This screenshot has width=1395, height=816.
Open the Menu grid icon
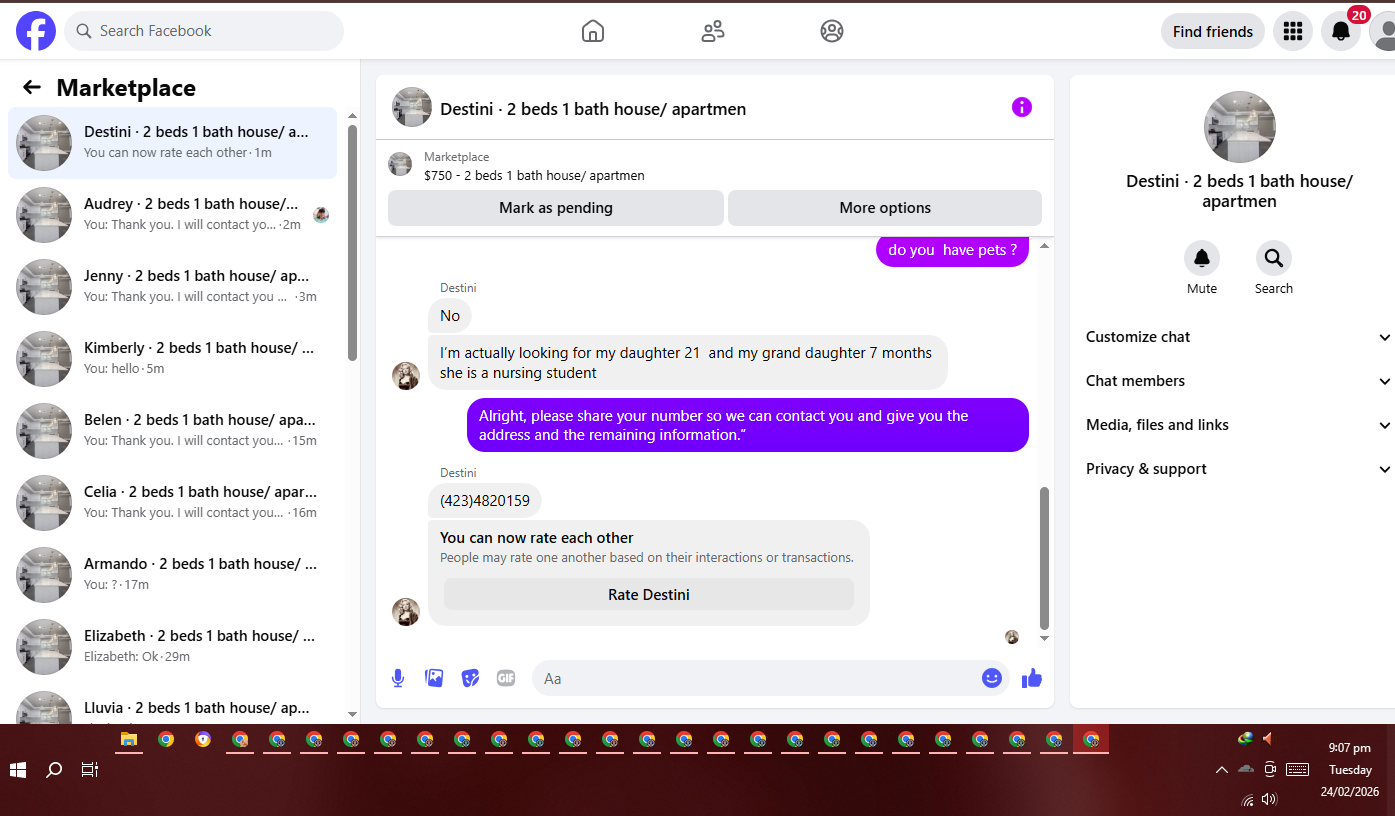1293,31
